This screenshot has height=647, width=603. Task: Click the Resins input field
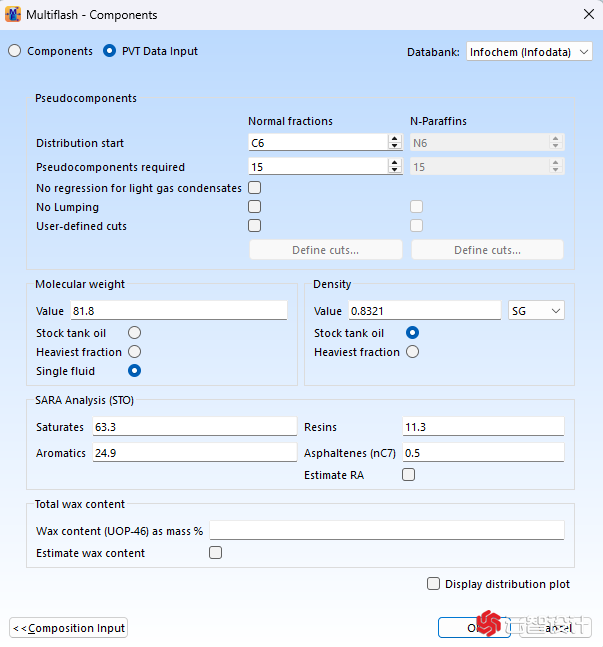(x=483, y=426)
